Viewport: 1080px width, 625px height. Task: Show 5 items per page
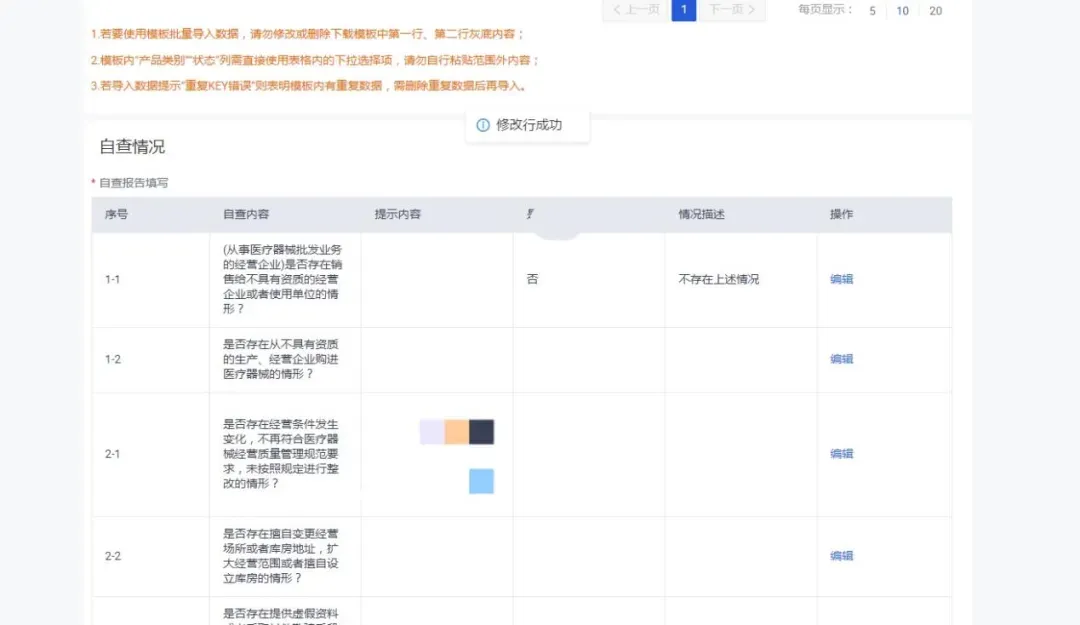coord(872,11)
